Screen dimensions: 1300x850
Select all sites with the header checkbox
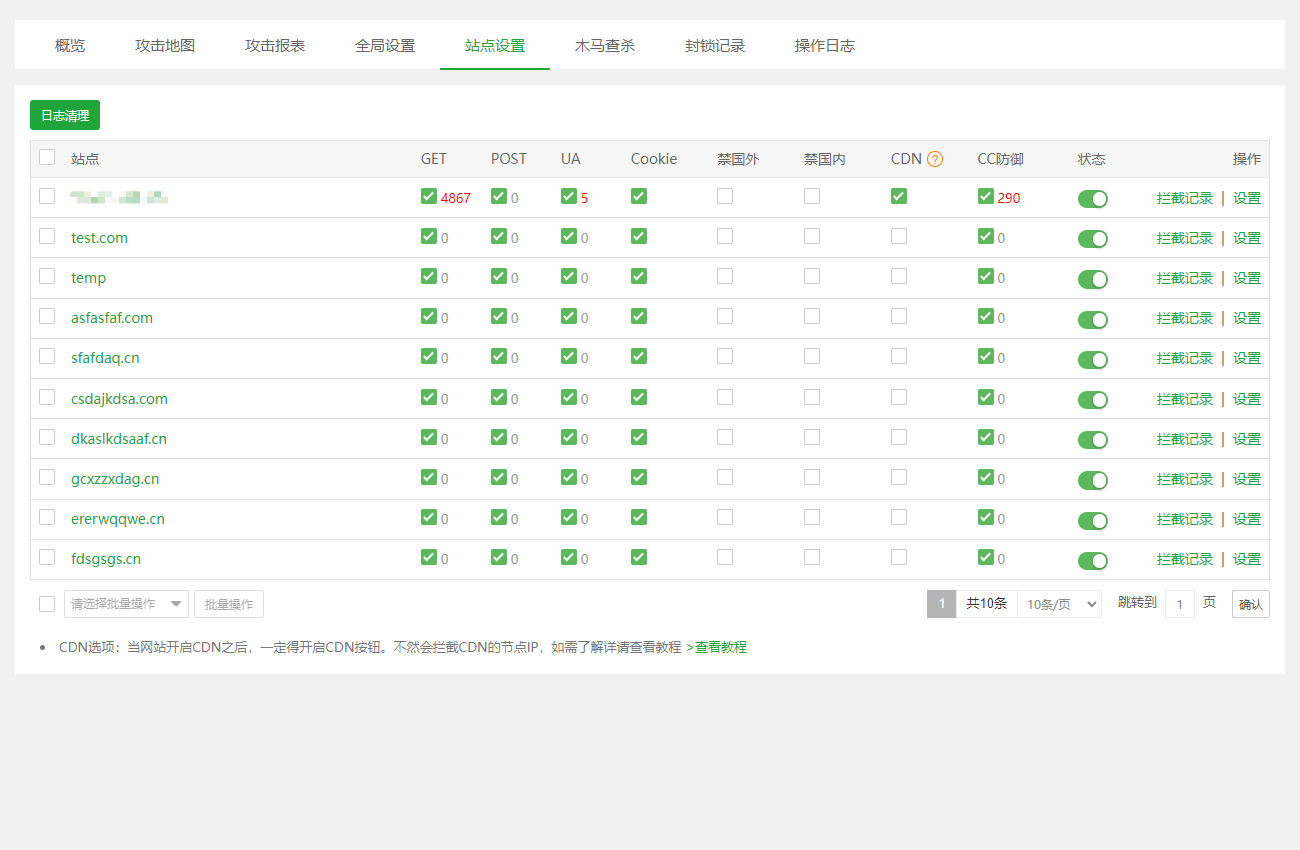pyautogui.click(x=47, y=157)
